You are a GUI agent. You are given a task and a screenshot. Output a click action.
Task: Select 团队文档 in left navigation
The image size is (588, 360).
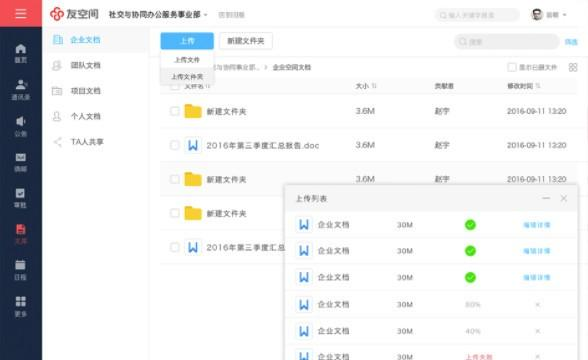click(x=86, y=65)
